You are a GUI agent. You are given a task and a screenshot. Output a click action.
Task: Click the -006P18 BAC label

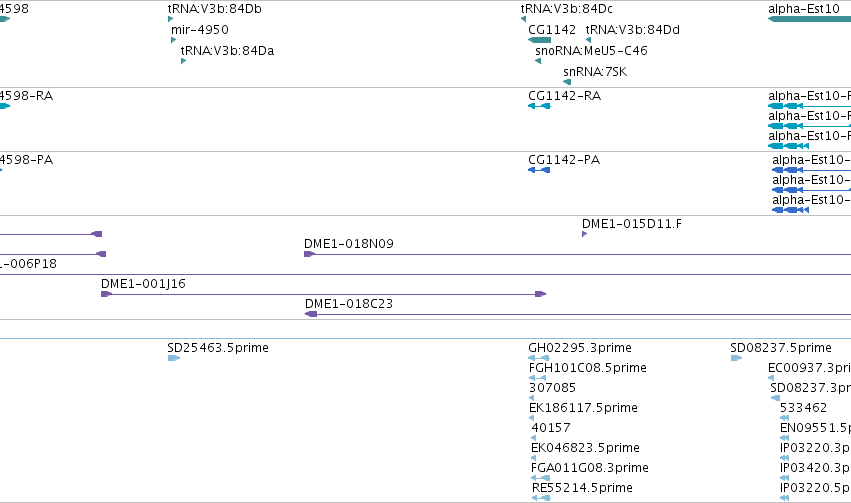pos(28,264)
